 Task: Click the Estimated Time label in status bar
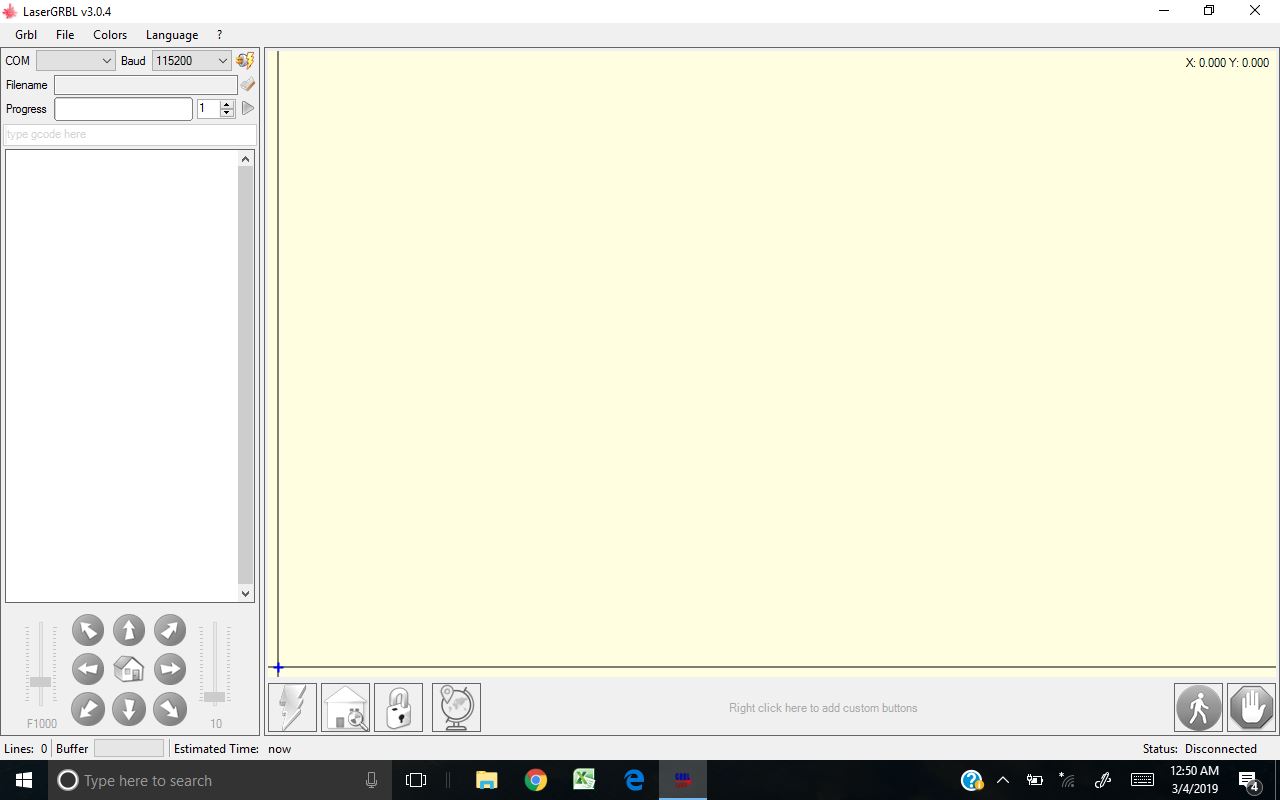(217, 749)
